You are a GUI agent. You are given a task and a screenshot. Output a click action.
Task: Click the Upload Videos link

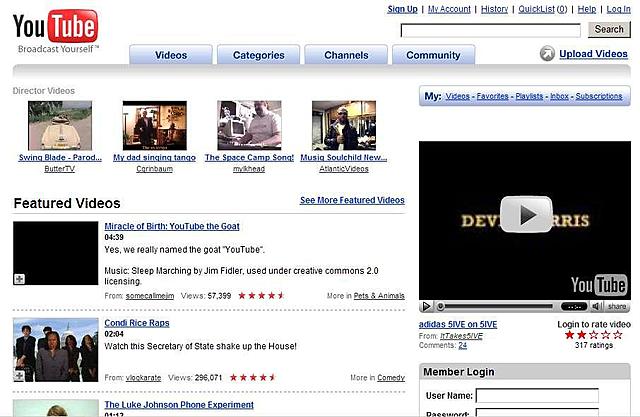point(593,54)
